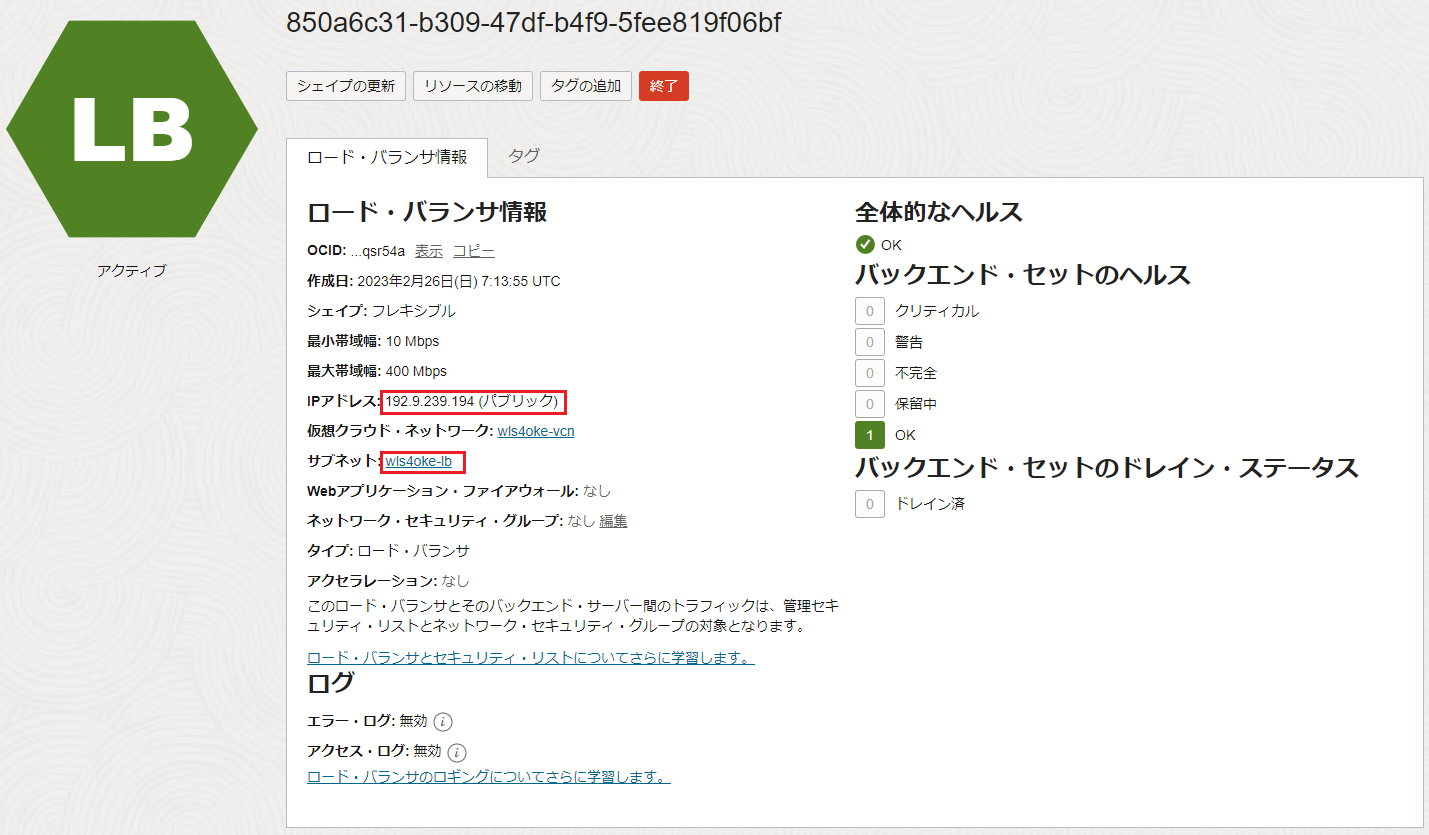
Task: Switch to the ロード・バランサ情報 tab
Action: click(x=387, y=157)
